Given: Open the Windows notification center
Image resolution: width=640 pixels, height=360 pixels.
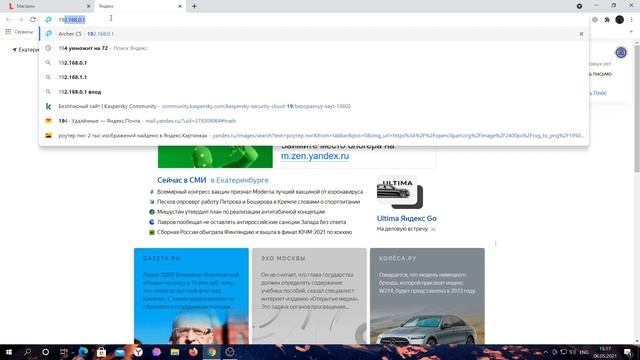Looking at the screenshot, I should click(x=628, y=352).
